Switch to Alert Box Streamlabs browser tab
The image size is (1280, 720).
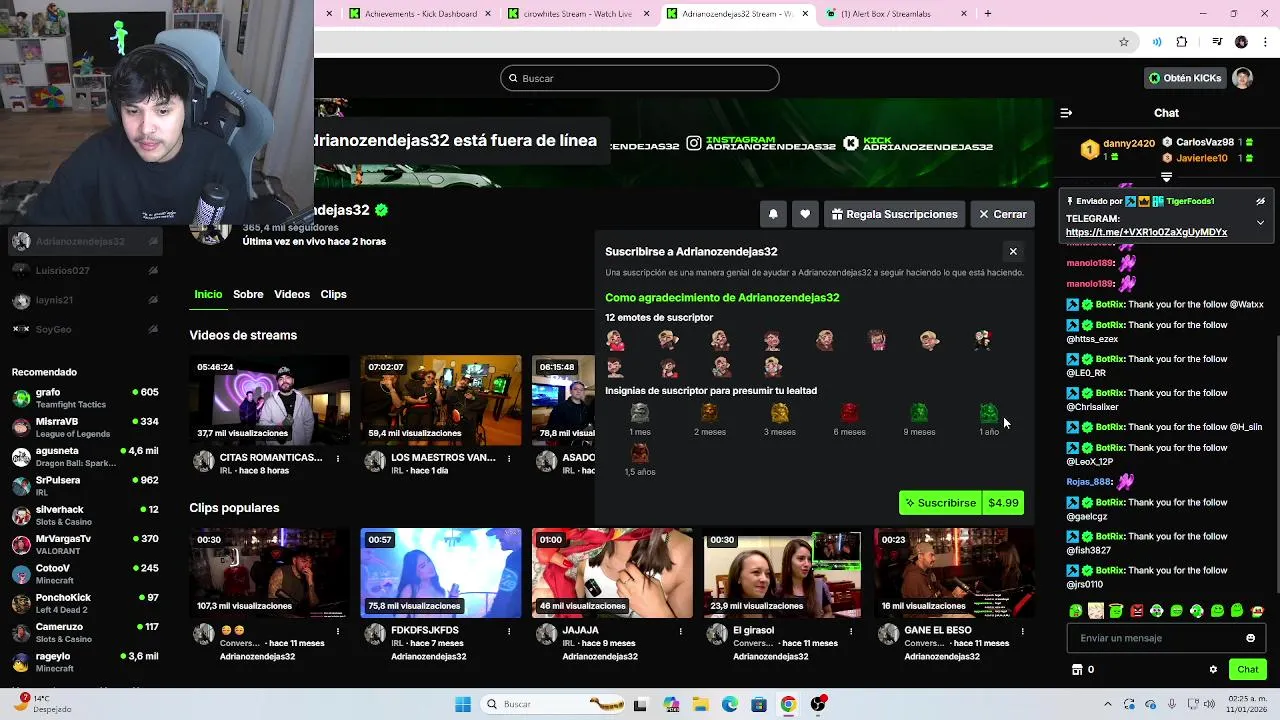point(897,13)
